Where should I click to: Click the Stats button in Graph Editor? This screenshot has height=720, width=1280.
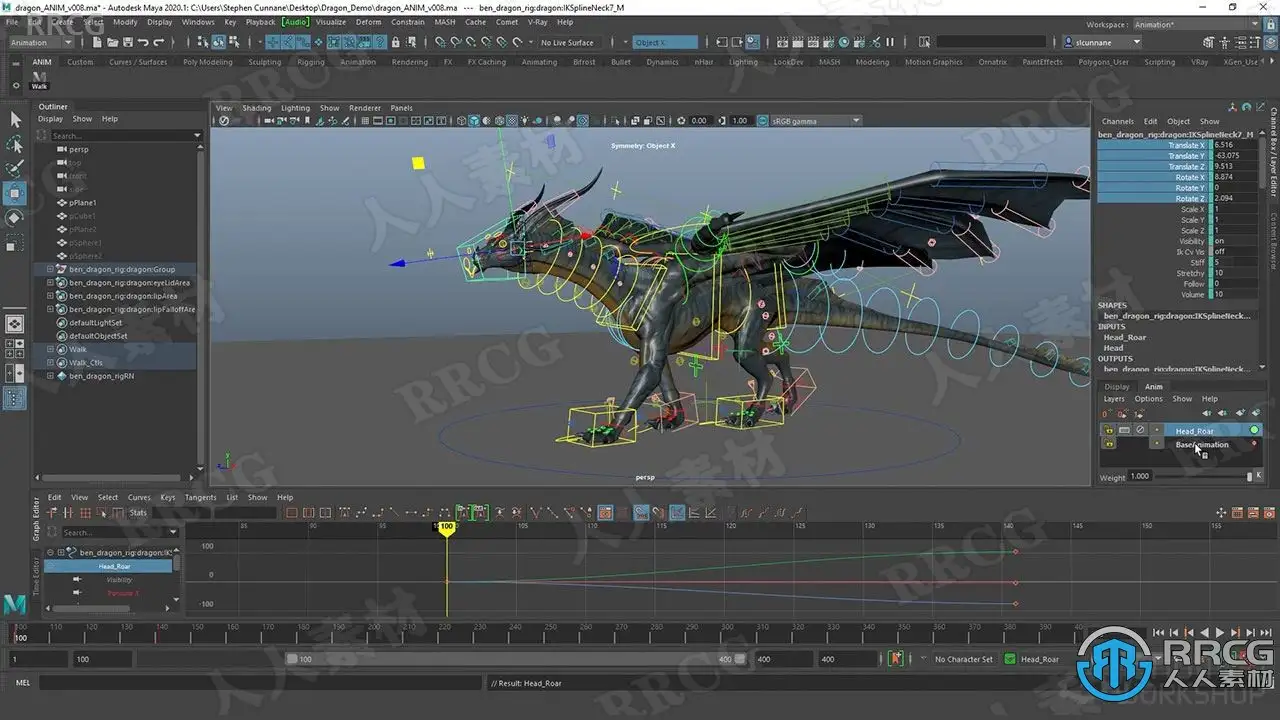pyautogui.click(x=138, y=513)
